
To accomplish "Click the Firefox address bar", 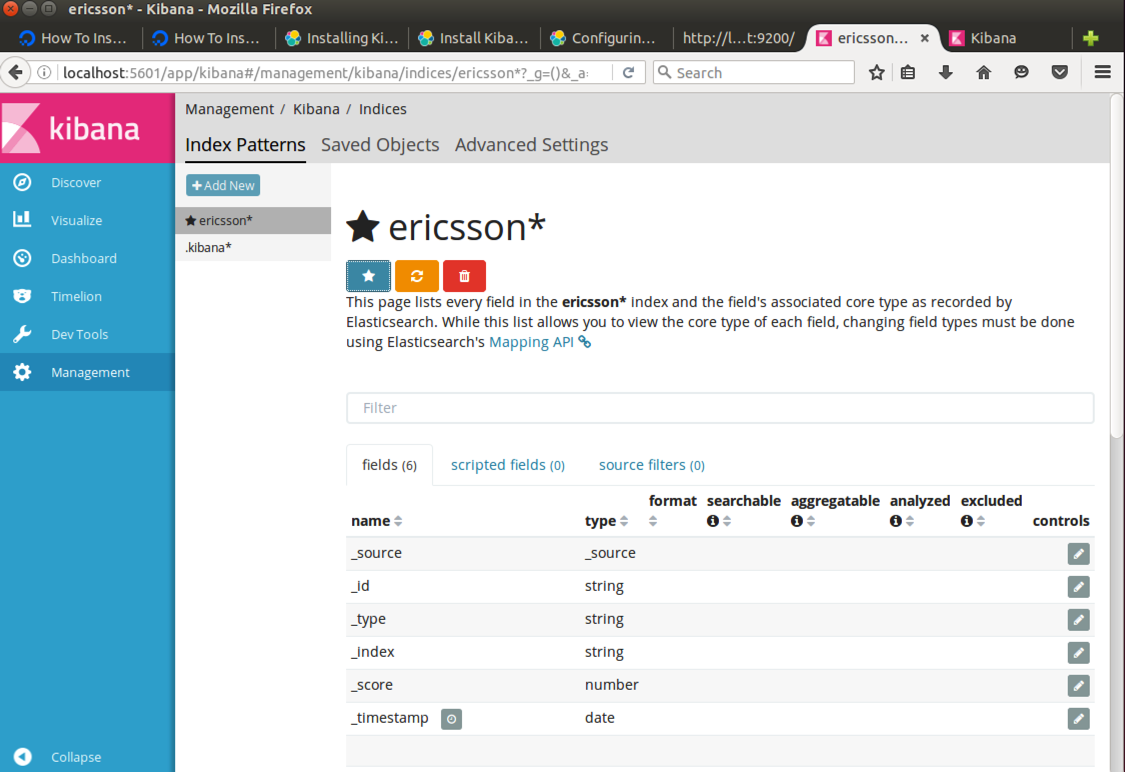I will (x=326, y=72).
